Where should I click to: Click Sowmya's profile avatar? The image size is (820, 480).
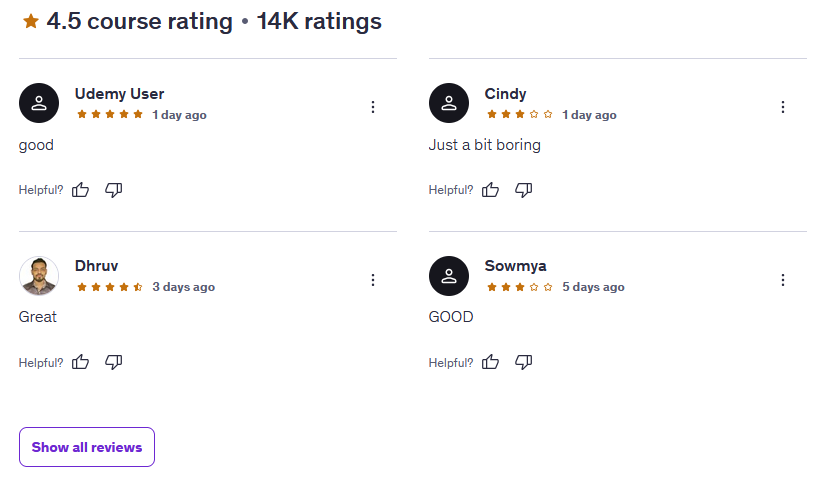tap(449, 276)
